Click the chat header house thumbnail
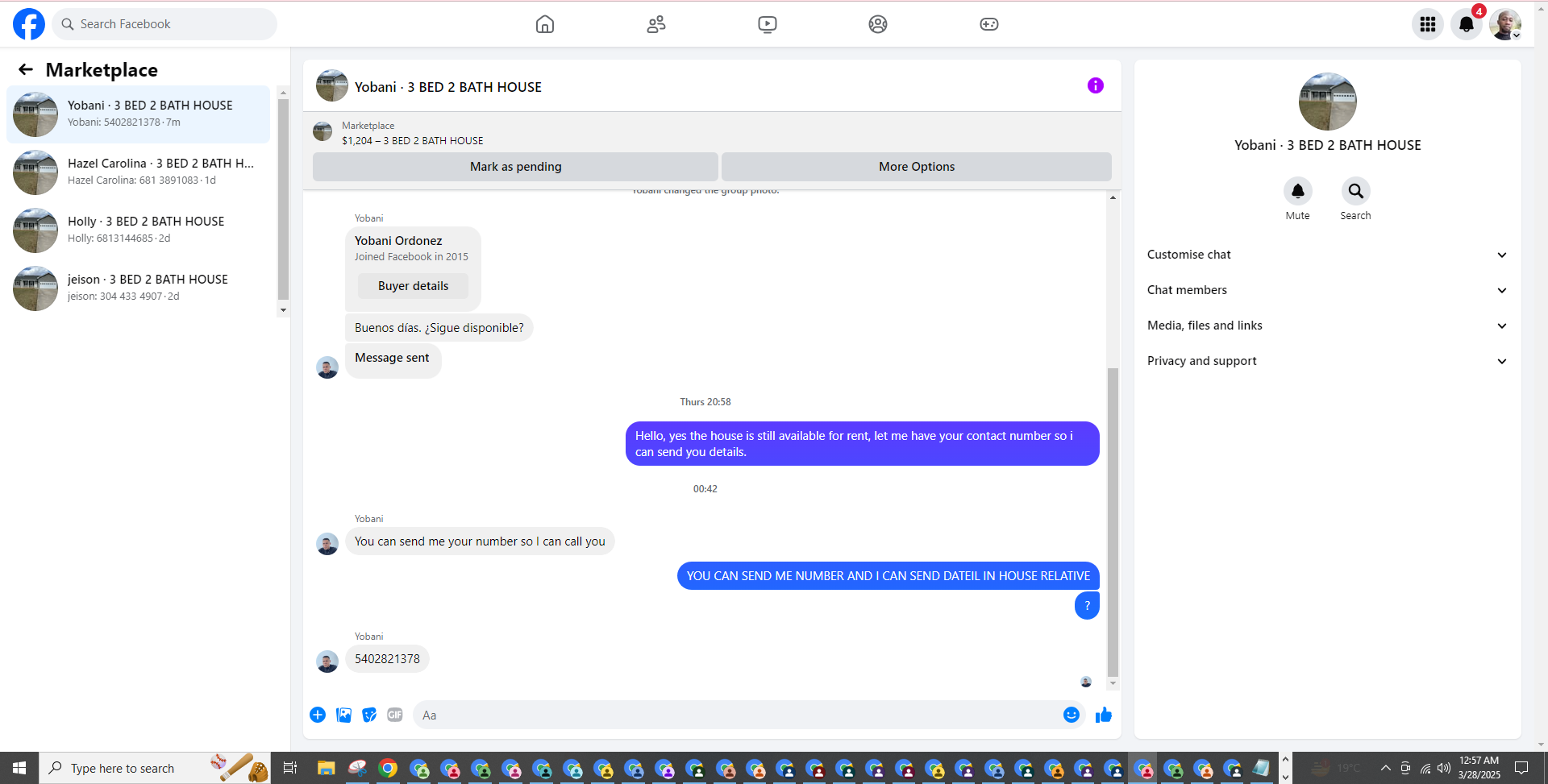 click(x=332, y=85)
